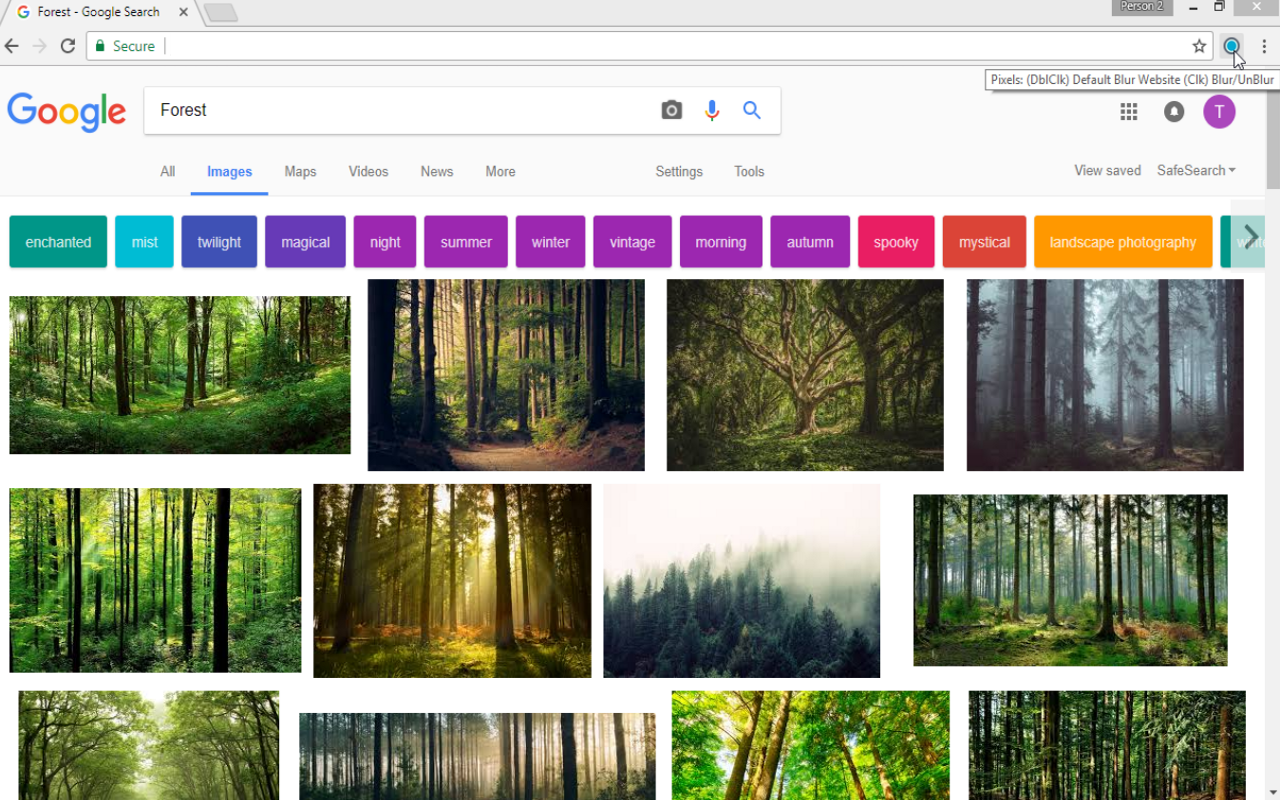Select the summer filter chip
The image size is (1280, 800).
tap(466, 242)
